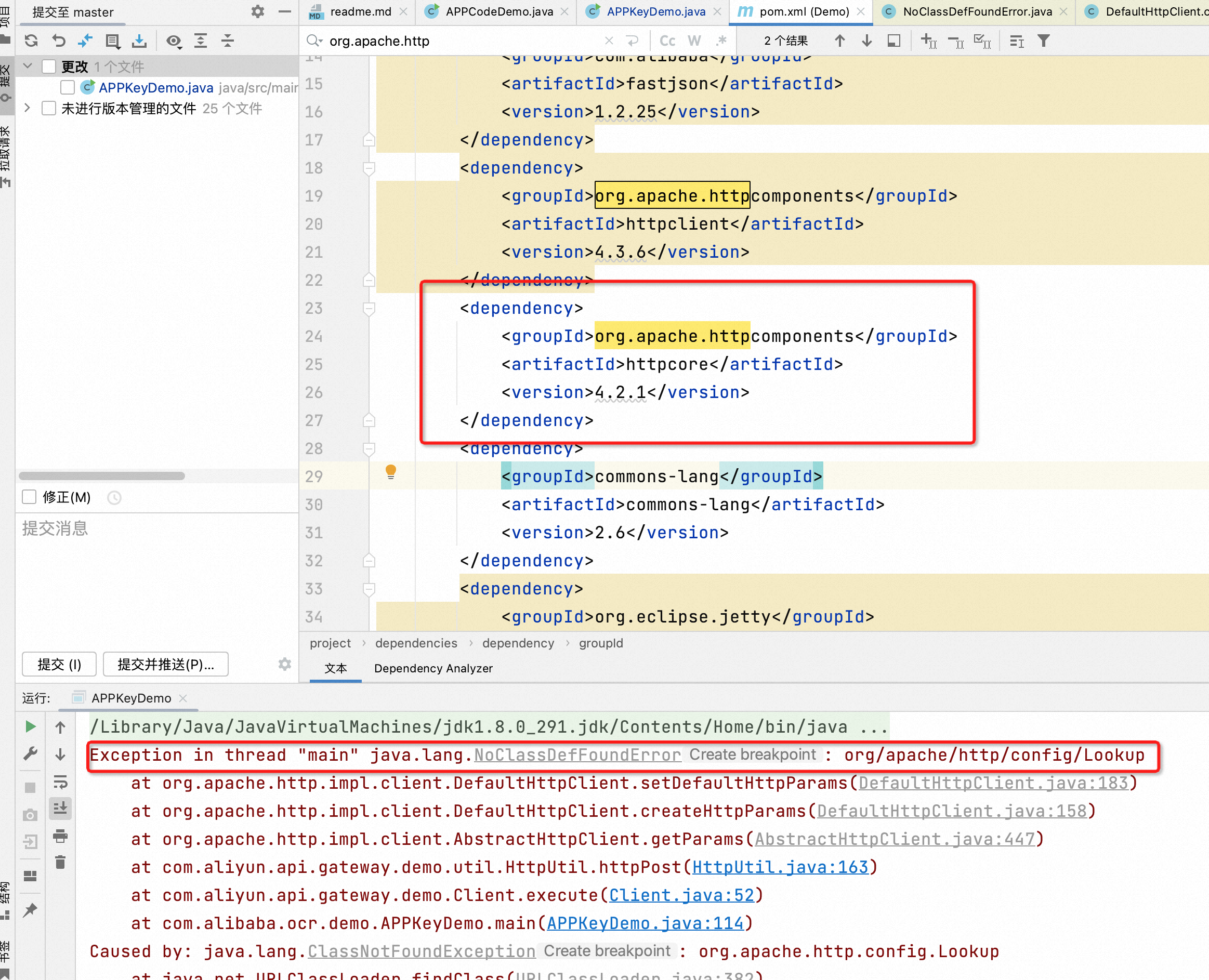The height and width of the screenshot is (980, 1209).
Task: Open the Dependency Analyzer tab
Action: [x=433, y=668]
